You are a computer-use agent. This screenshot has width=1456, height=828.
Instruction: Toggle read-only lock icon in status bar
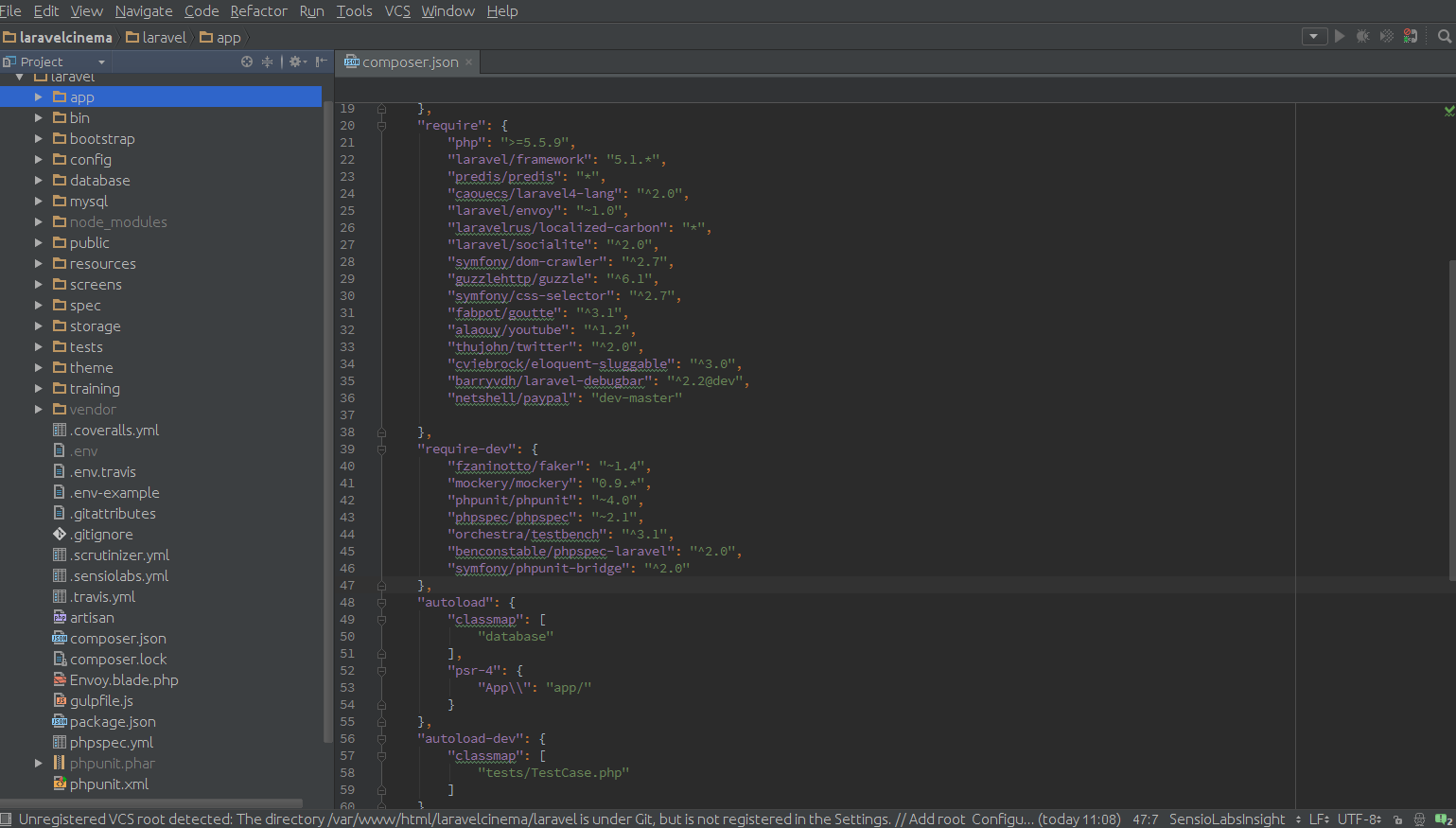[x=1398, y=819]
